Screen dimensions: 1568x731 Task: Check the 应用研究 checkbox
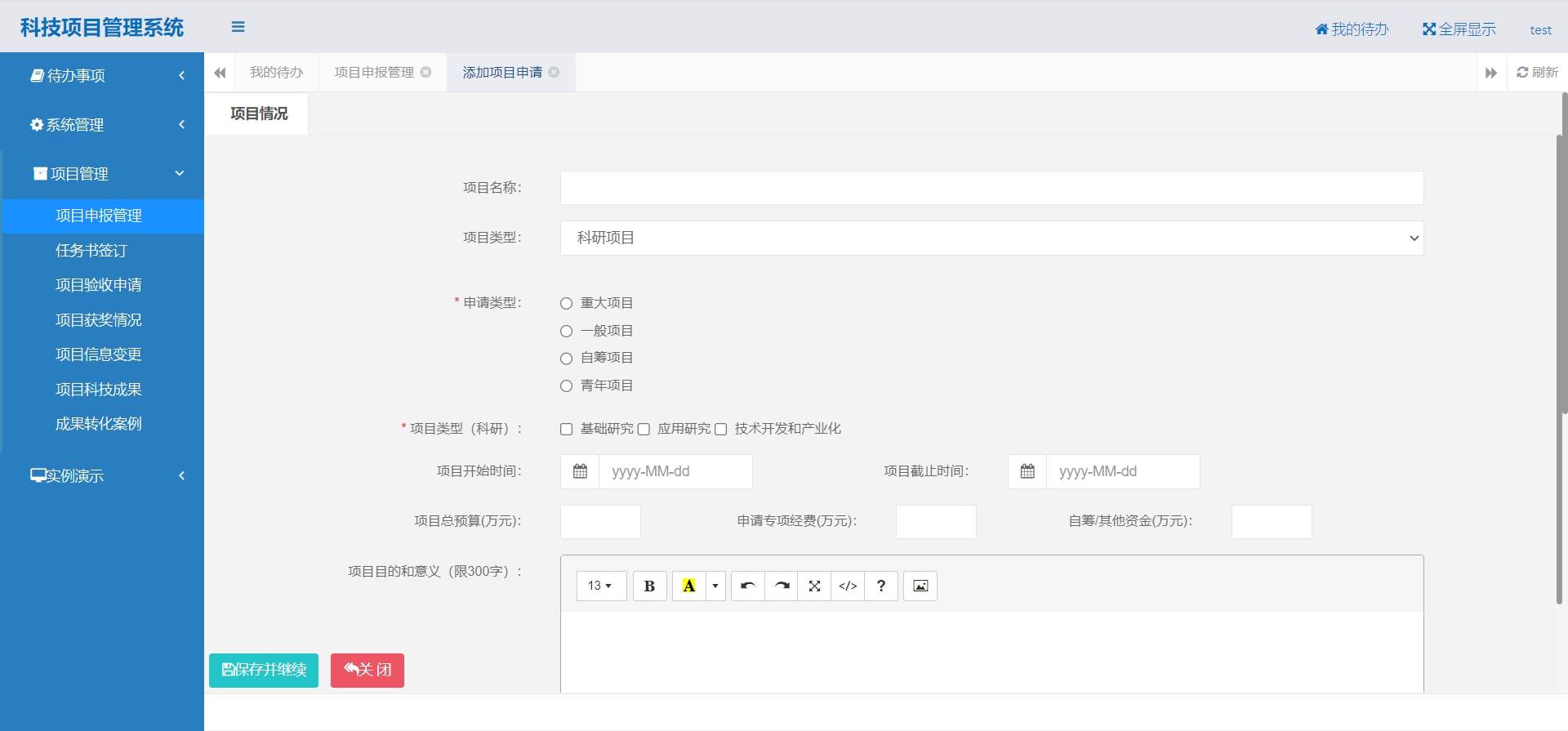coord(644,429)
